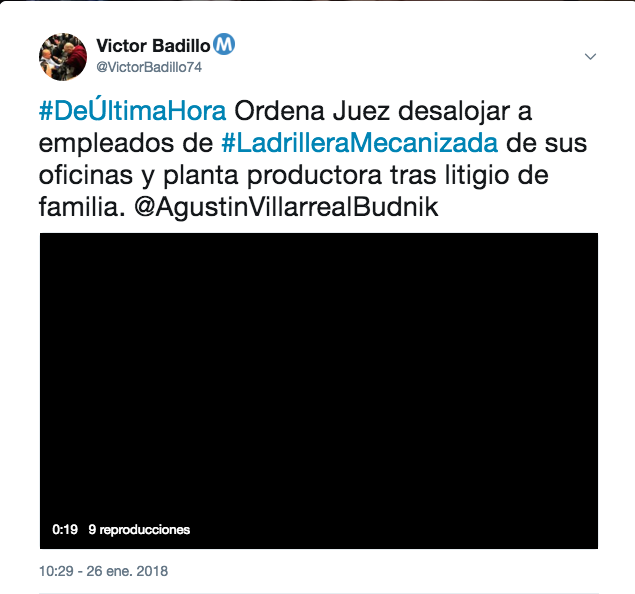Click the 9 reproducciones view count
This screenshot has height=594, width=635.
[139, 530]
